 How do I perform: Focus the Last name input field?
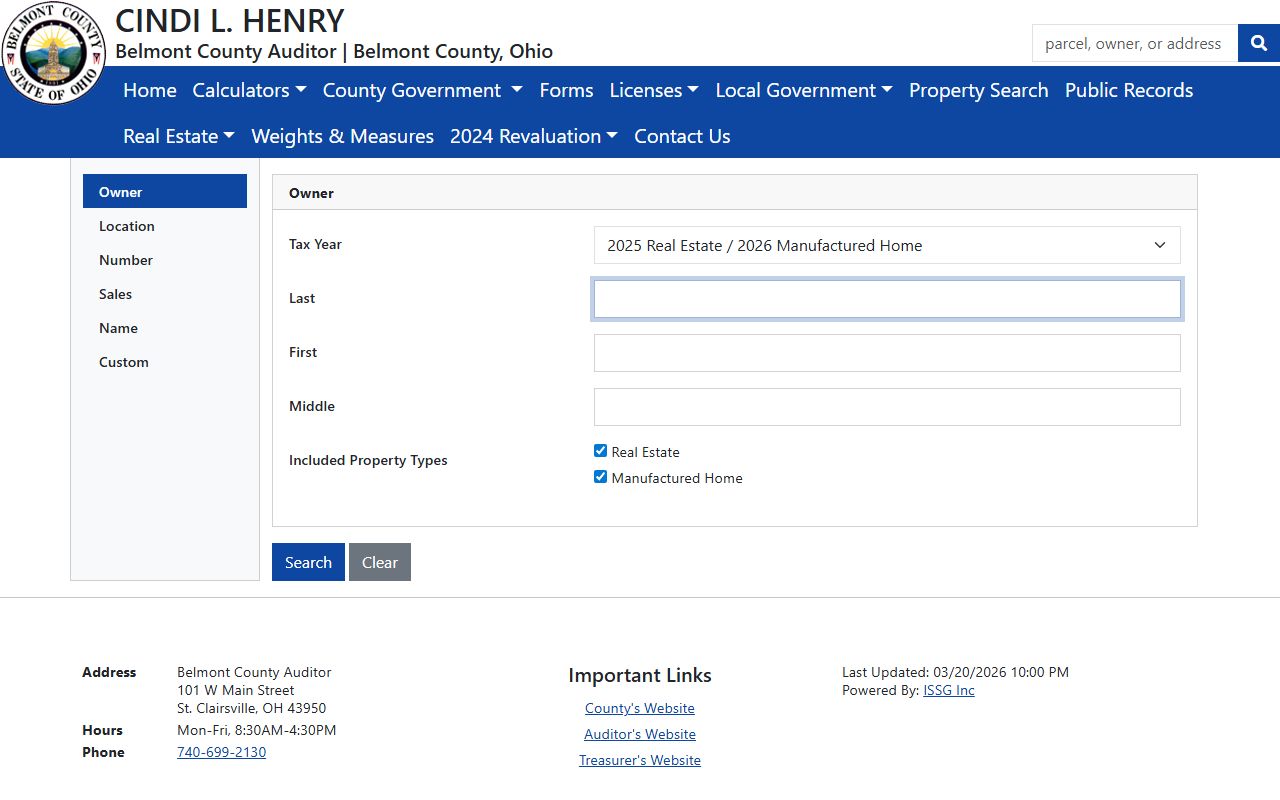tap(887, 299)
